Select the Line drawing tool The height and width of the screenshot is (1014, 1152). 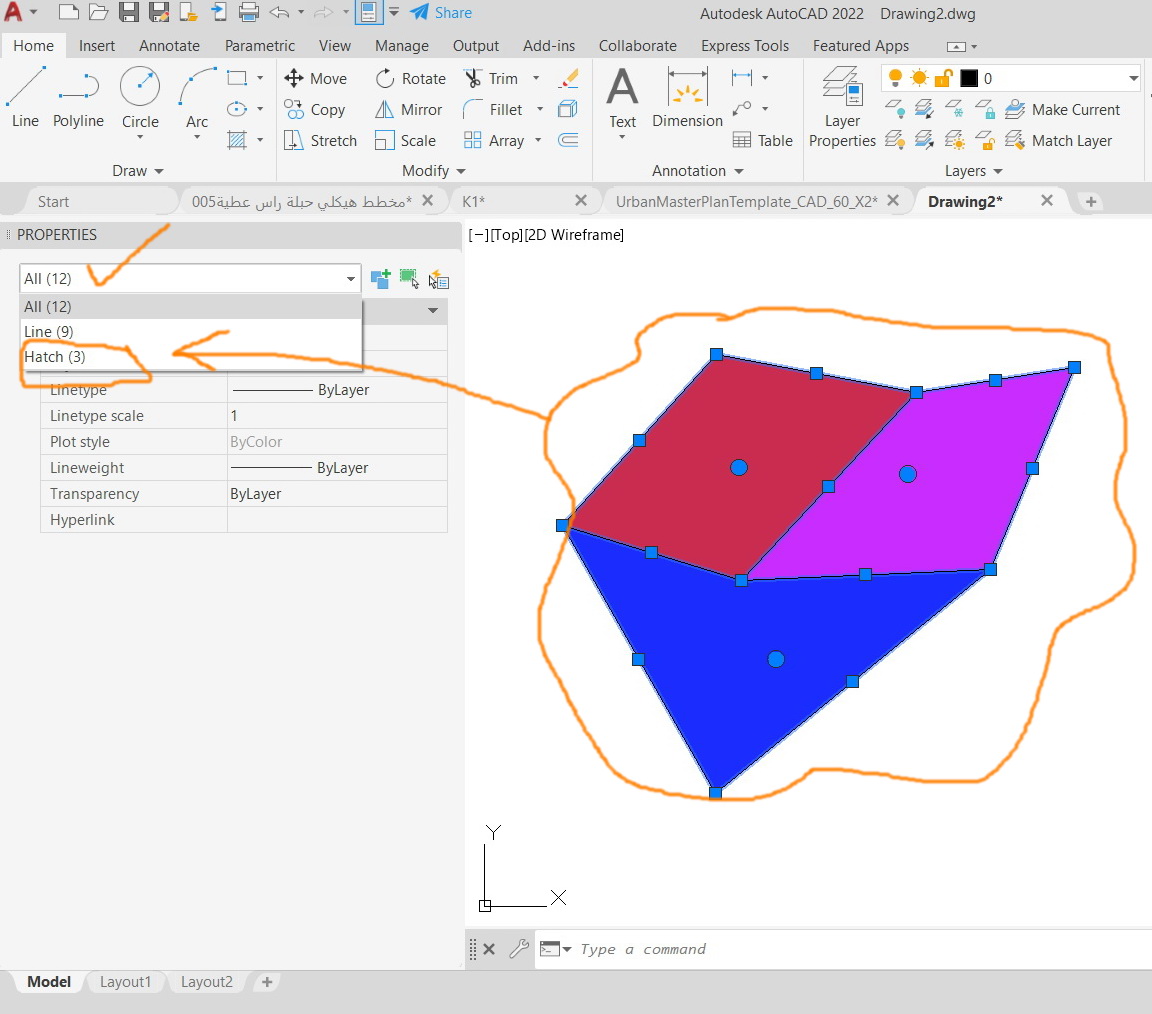[25, 98]
